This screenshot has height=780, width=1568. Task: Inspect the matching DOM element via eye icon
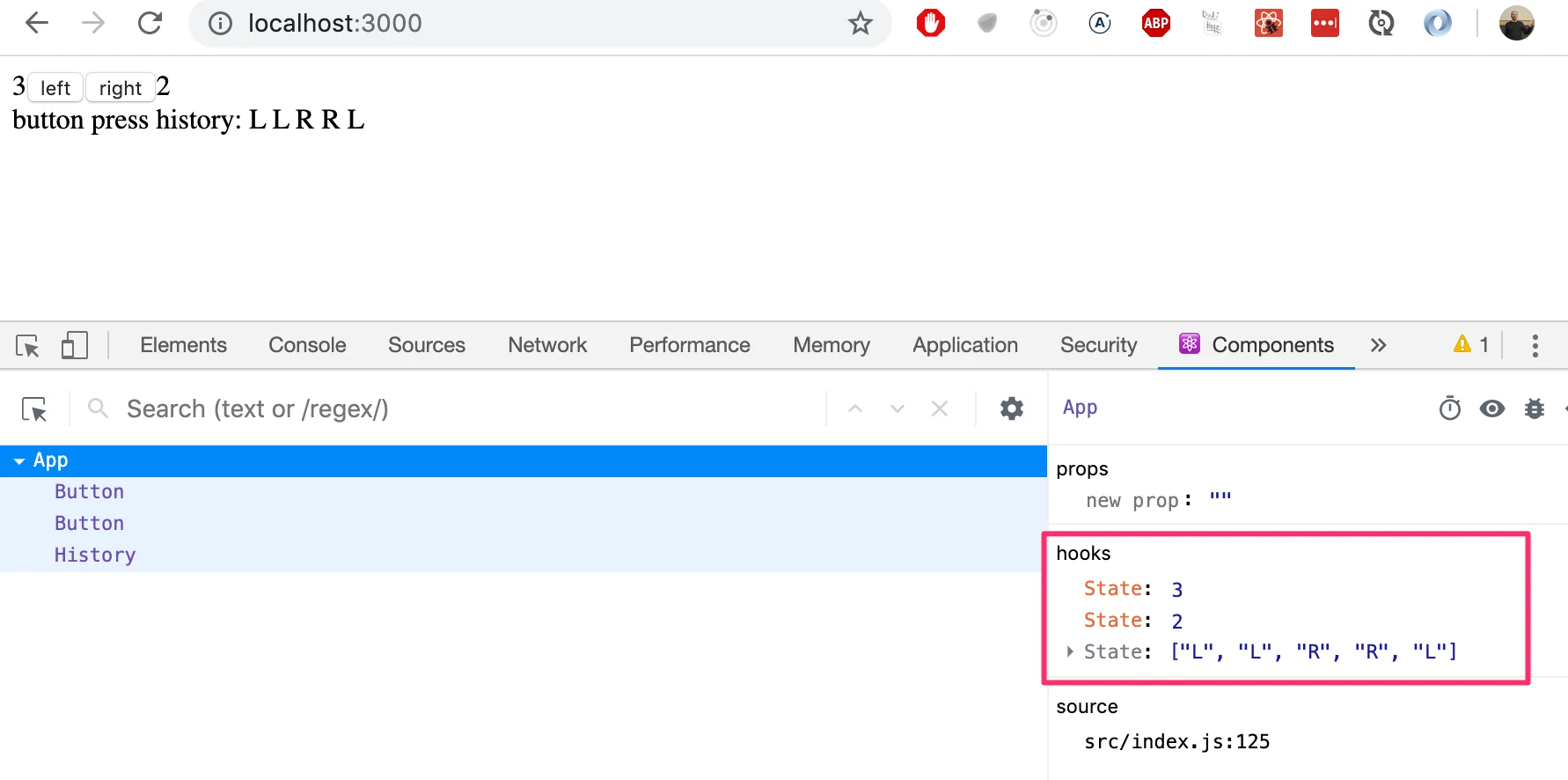point(1492,408)
